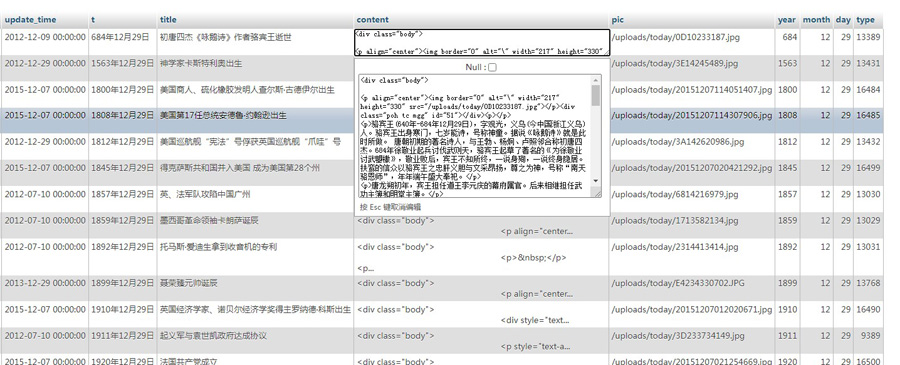900x365 pixels.
Task: Sort by the update_time column header
Action: pyautogui.click(x=30, y=20)
